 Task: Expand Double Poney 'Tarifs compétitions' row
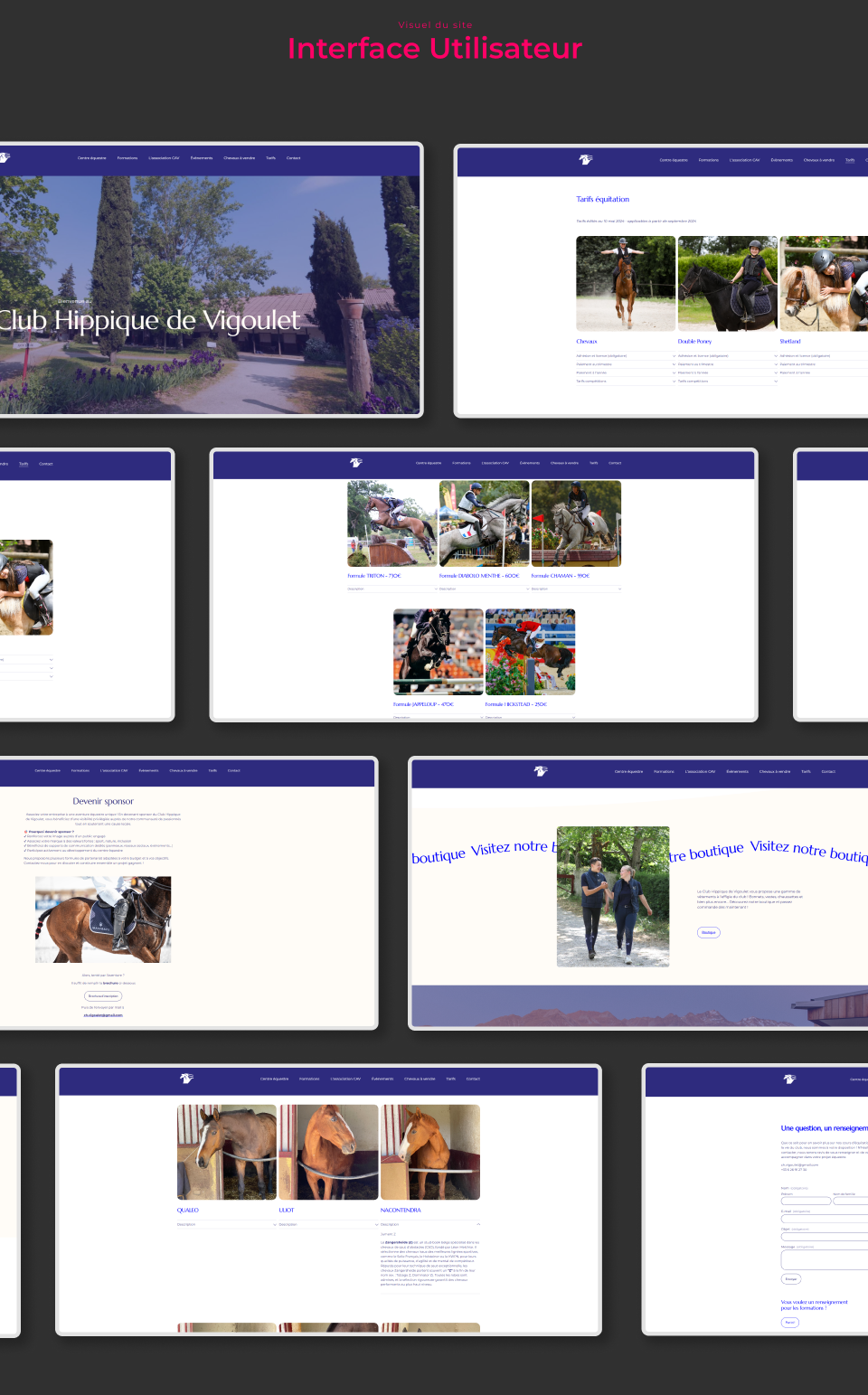click(x=728, y=381)
